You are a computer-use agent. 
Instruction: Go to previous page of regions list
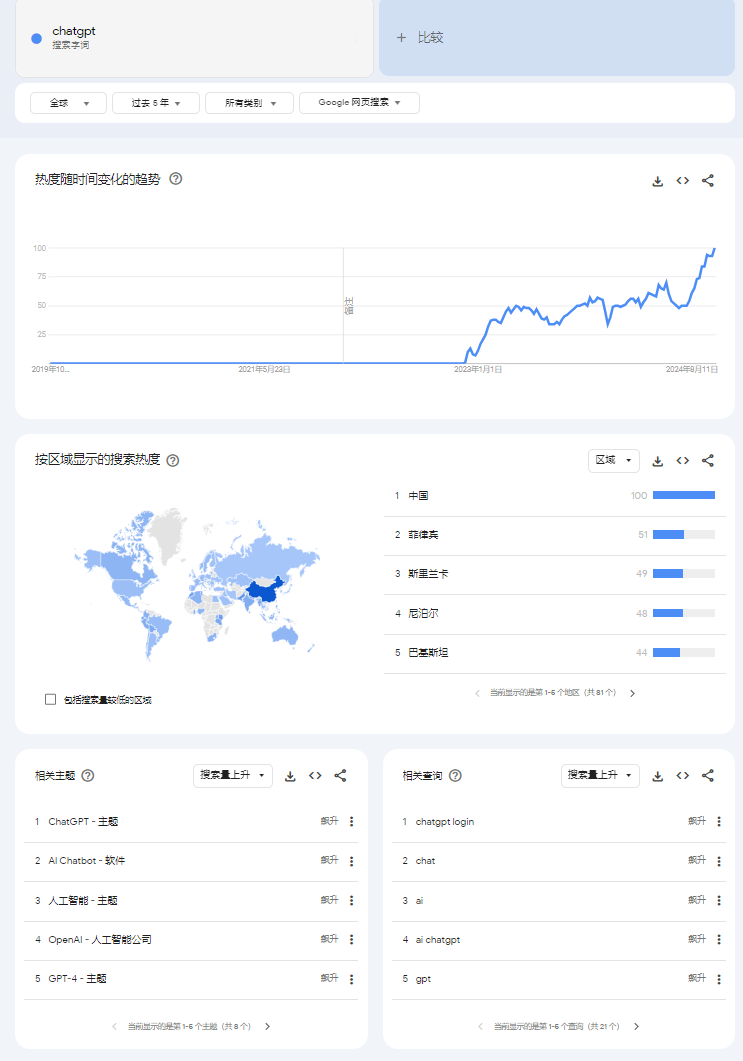coord(477,693)
